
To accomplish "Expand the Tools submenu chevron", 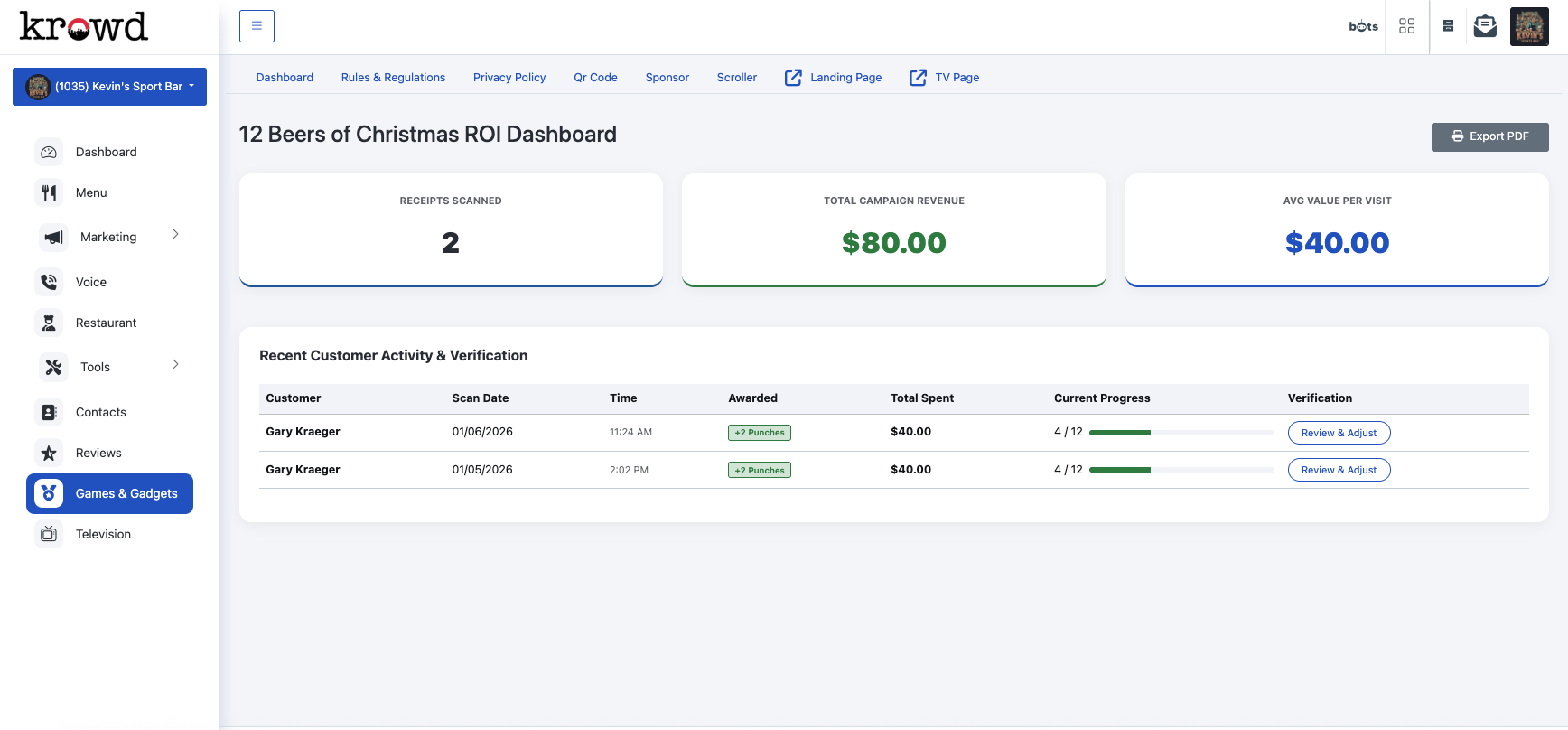I will 175,365.
